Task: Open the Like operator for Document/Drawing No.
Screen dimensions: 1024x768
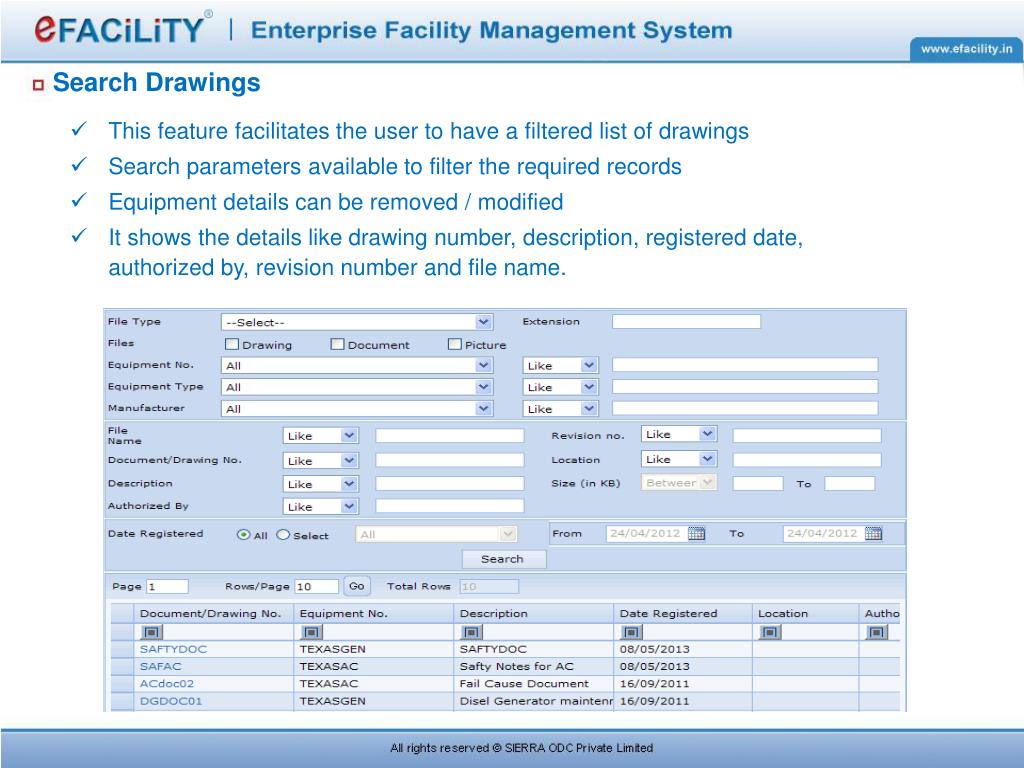Action: point(321,460)
